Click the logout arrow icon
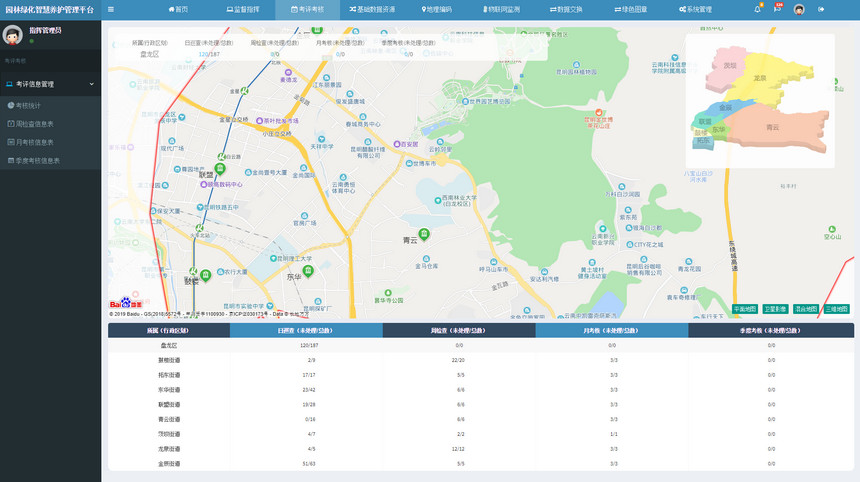This screenshot has height=482, width=860. pos(821,9)
